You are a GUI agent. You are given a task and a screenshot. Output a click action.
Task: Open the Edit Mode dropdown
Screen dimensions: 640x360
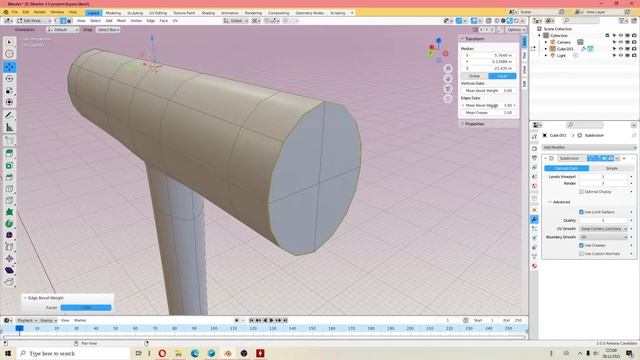pos(34,20)
